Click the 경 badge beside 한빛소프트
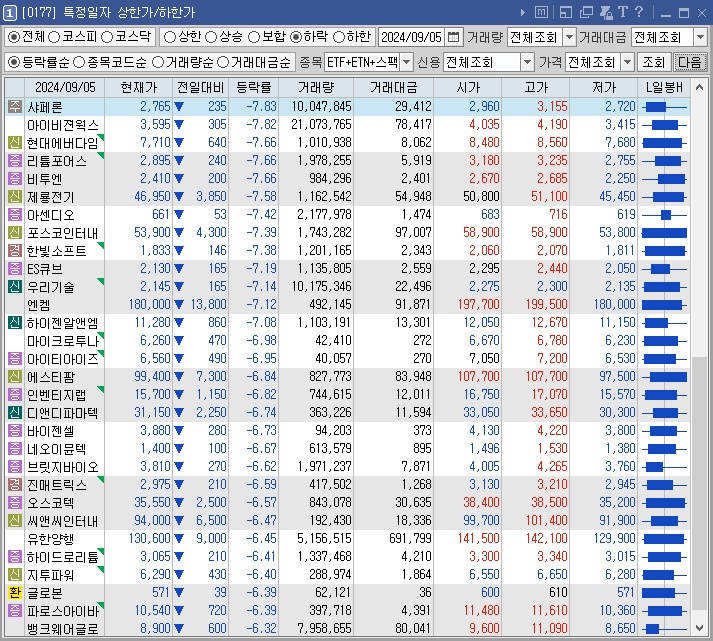Screen dimensions: 713x641 click(x=15, y=251)
